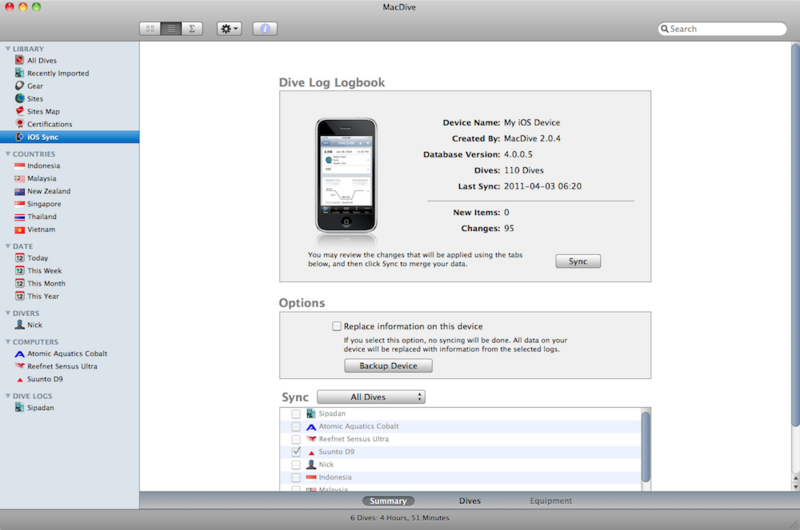Screen dimensions: 800x530
Task: Click the main window vertical scrollbar
Action: tap(795, 235)
